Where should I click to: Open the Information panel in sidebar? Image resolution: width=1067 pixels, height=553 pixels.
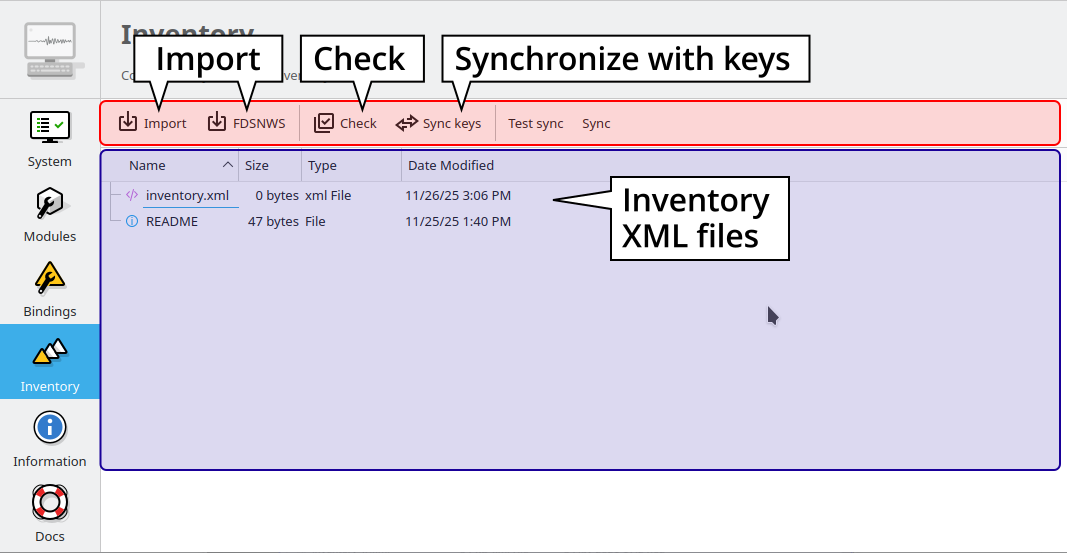[x=50, y=428]
